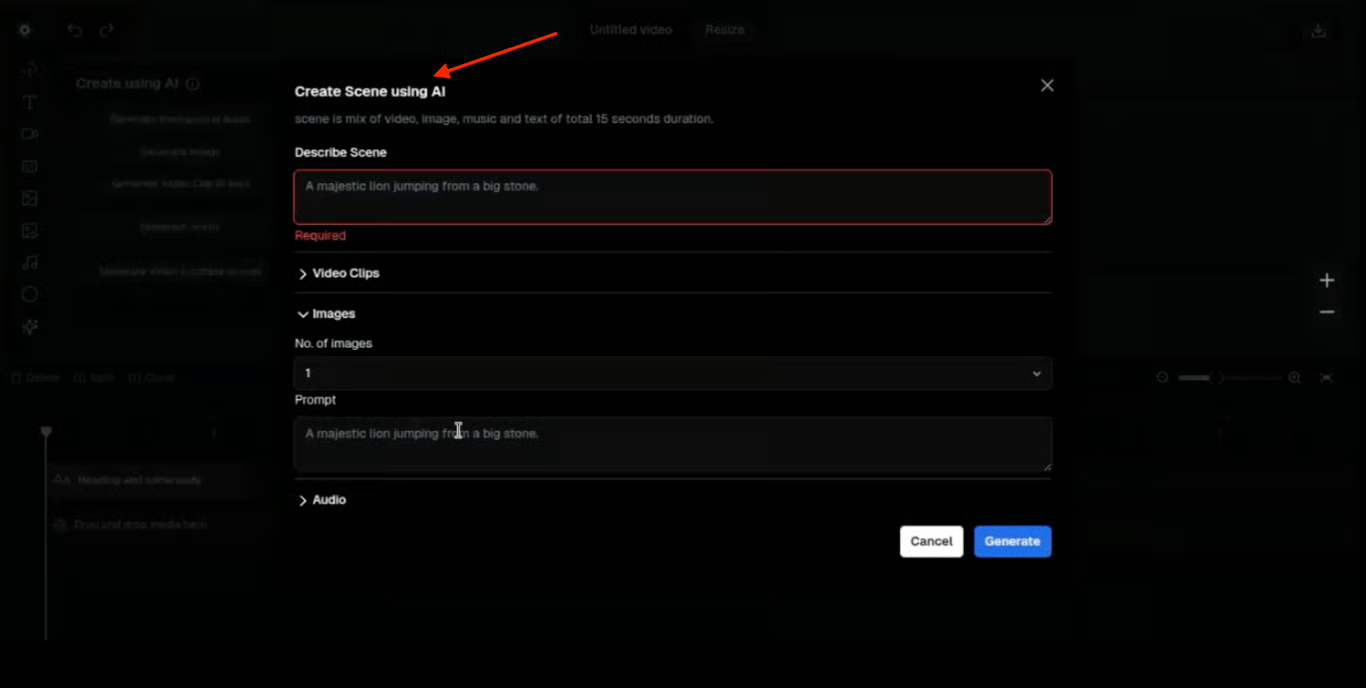1366x688 pixels.
Task: Adjust the timeline zoom slider
Action: pyautogui.click(x=1216, y=378)
